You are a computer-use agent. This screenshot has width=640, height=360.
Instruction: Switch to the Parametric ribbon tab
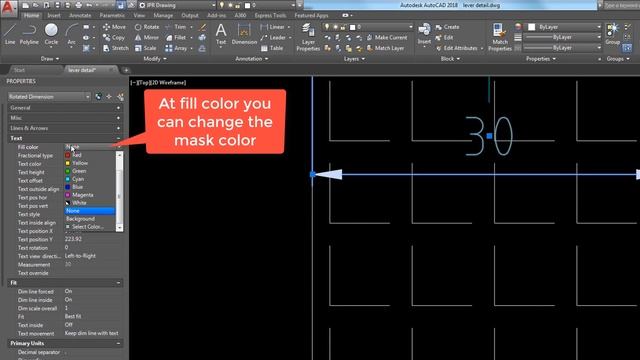pyautogui.click(x=112, y=16)
